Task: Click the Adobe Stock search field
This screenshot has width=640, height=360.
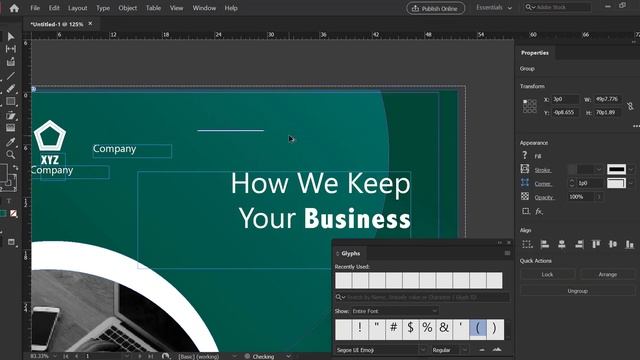Action: click(558, 7)
